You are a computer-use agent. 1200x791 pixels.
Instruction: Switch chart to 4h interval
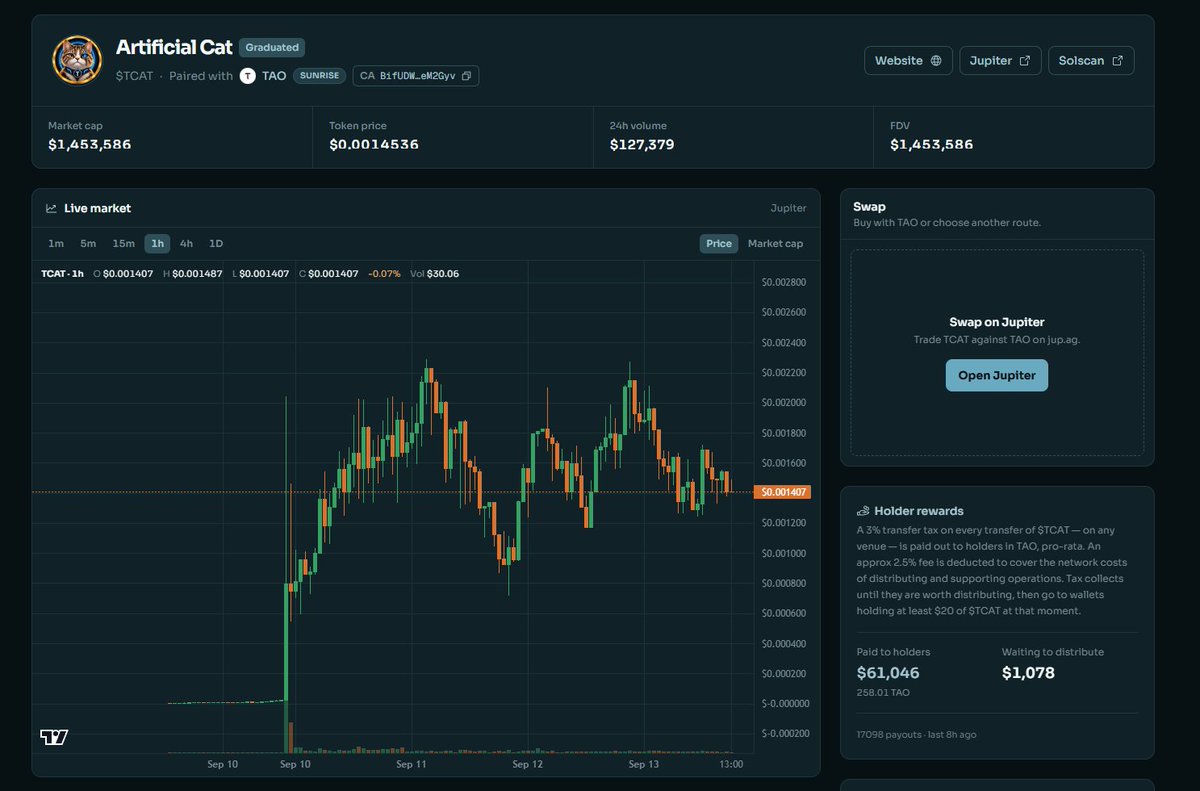point(187,244)
